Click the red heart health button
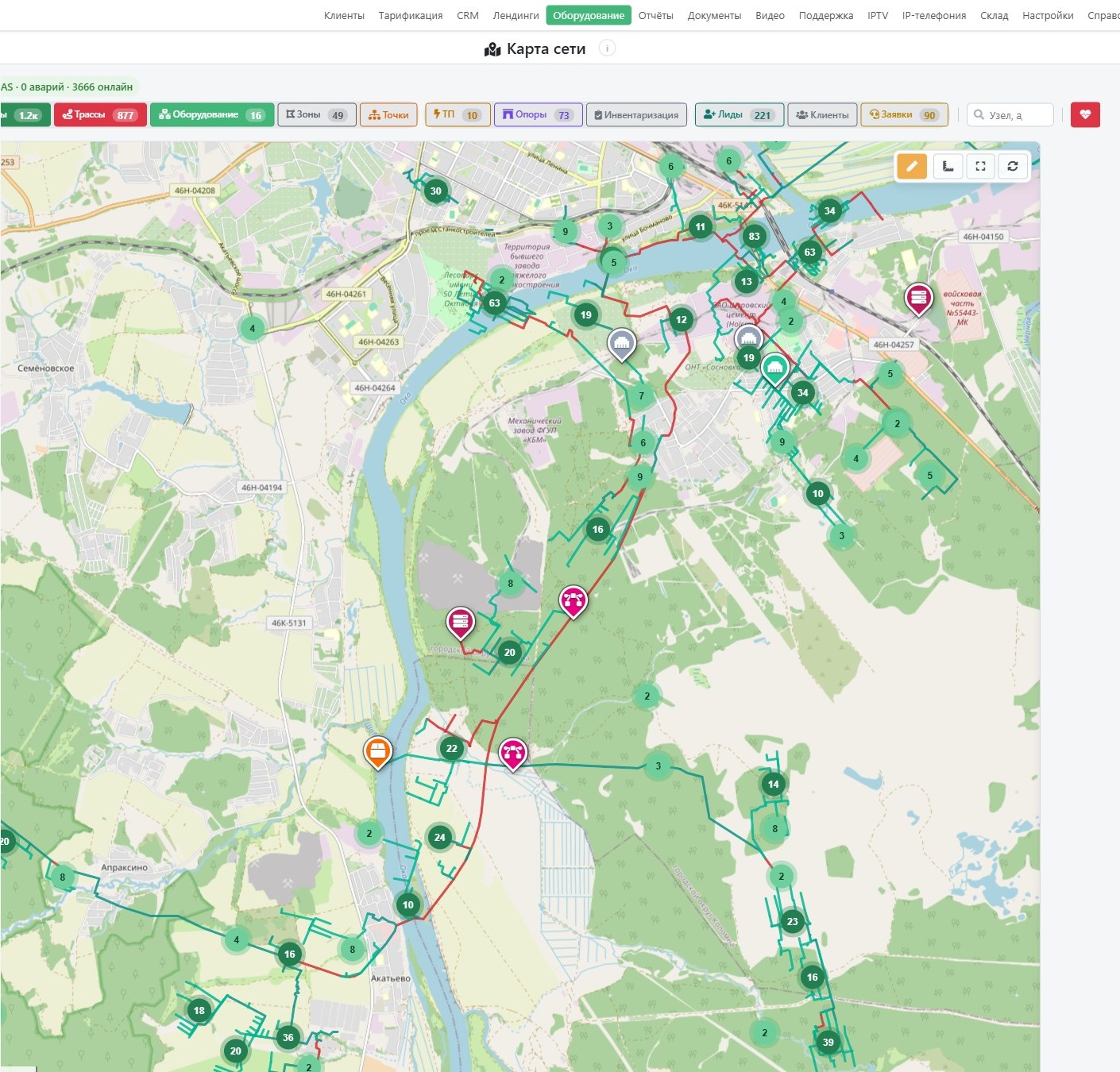1120x1072 pixels. [x=1085, y=114]
